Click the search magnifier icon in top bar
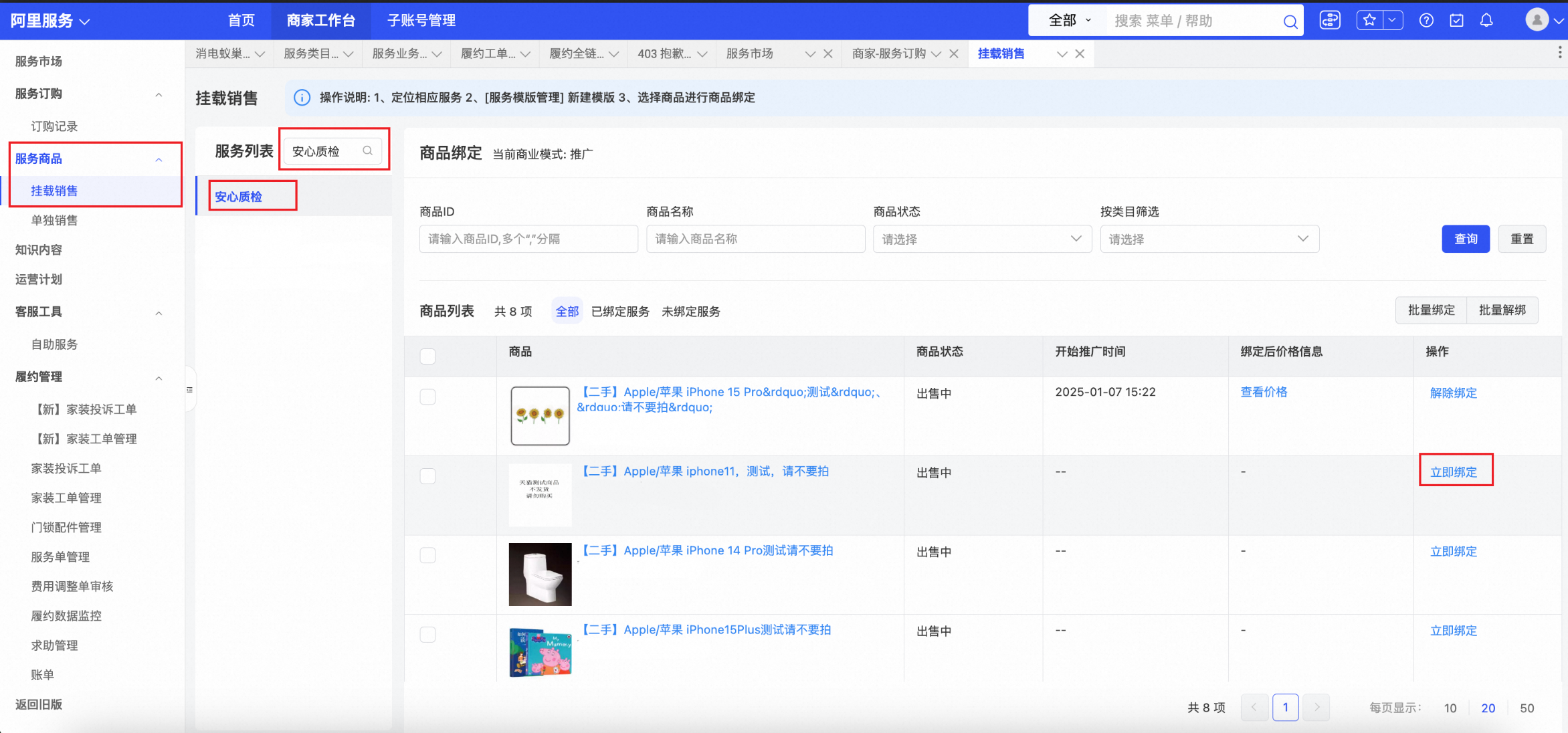This screenshot has width=1568, height=733. pyautogui.click(x=1290, y=21)
